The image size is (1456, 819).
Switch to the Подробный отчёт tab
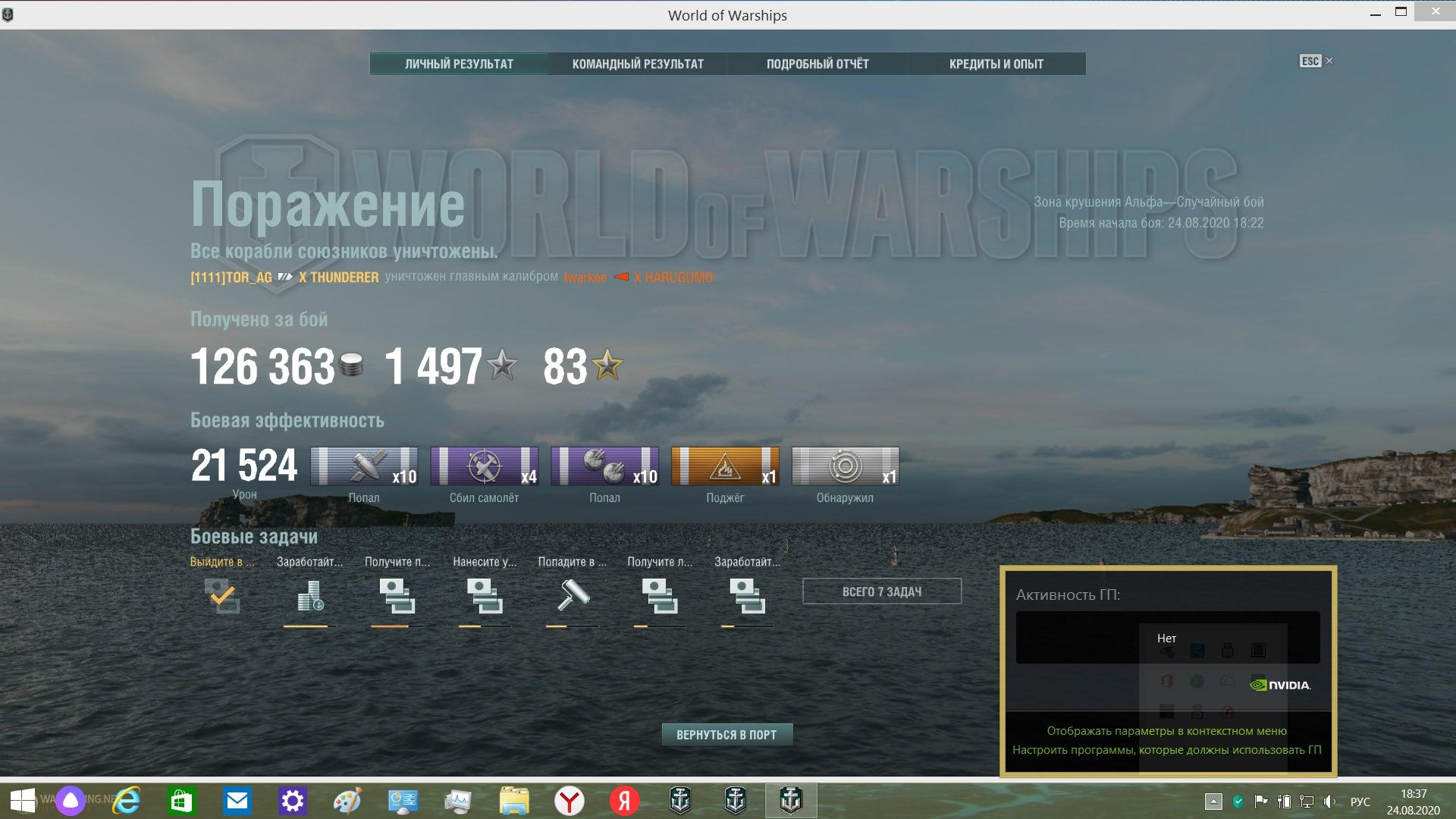(x=817, y=64)
